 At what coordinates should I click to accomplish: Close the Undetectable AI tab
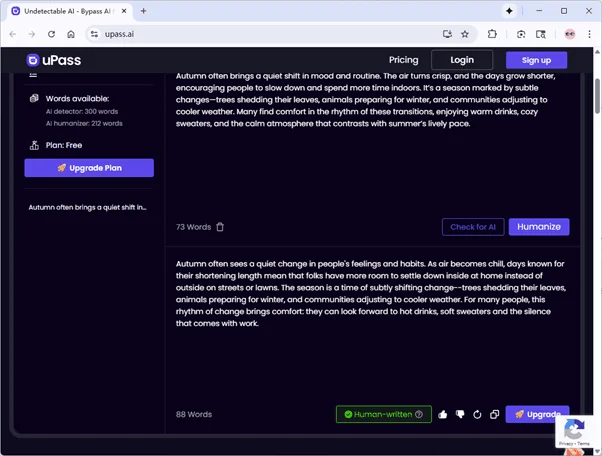(124, 11)
